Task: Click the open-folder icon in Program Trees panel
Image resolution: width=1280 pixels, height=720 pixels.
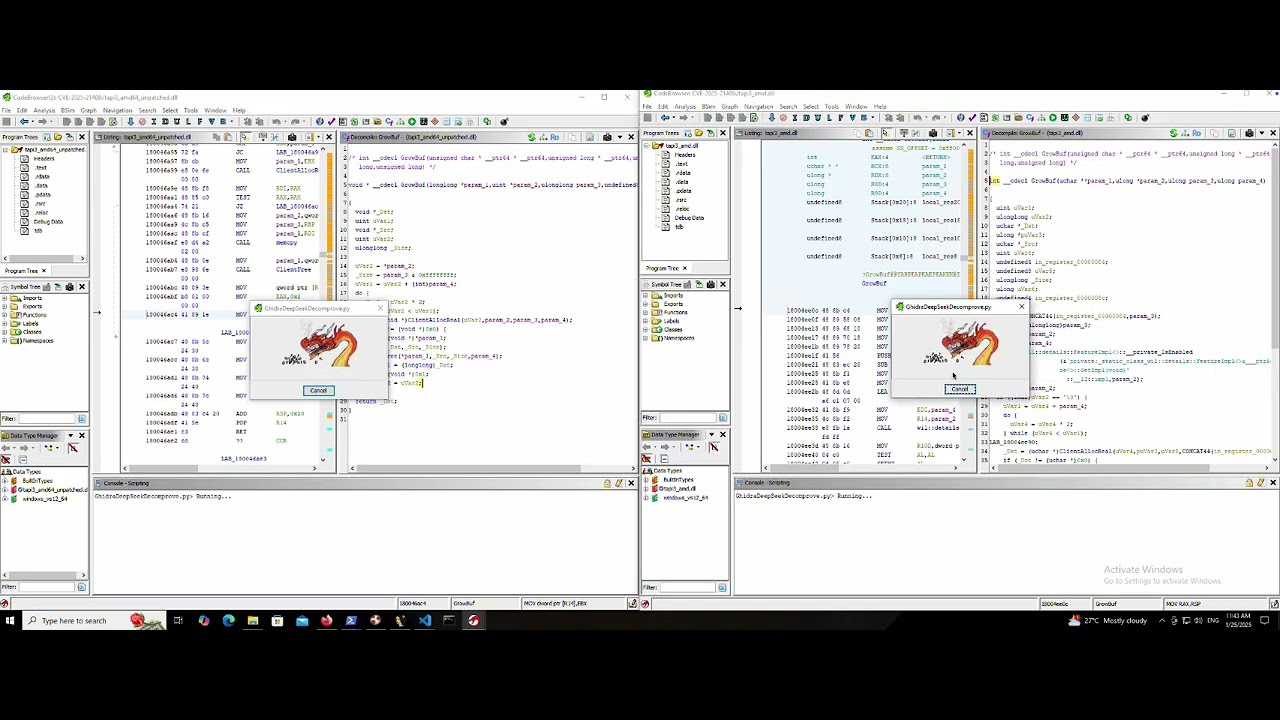Action: (58, 137)
